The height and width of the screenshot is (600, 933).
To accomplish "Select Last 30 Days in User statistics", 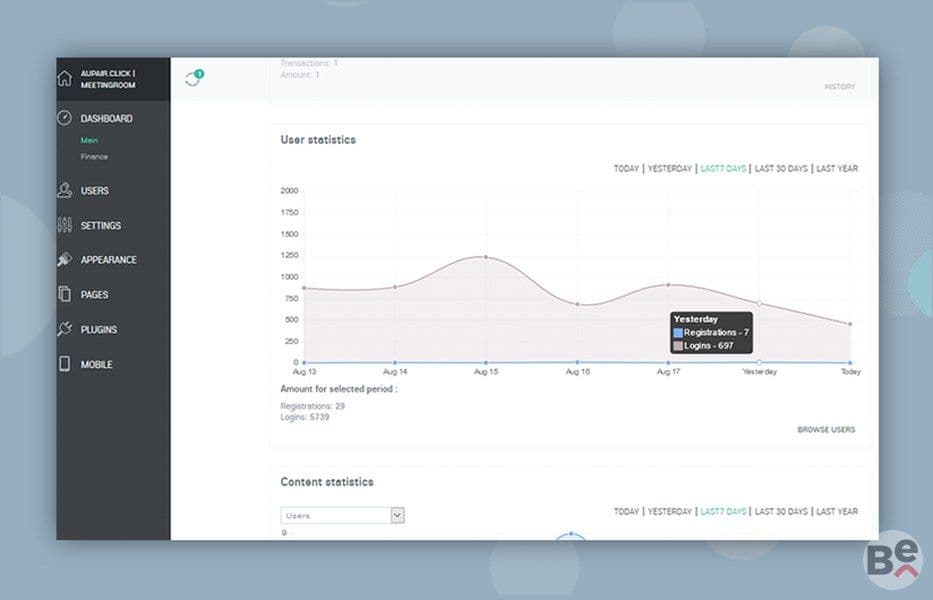I will point(781,169).
